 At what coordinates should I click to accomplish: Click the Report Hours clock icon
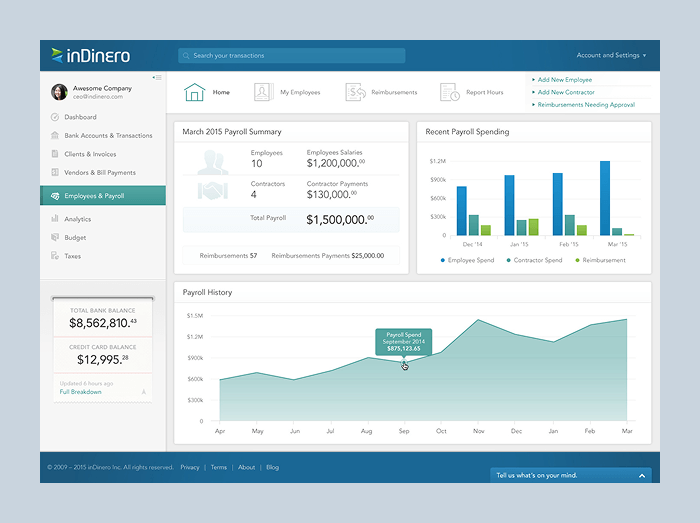click(x=450, y=92)
